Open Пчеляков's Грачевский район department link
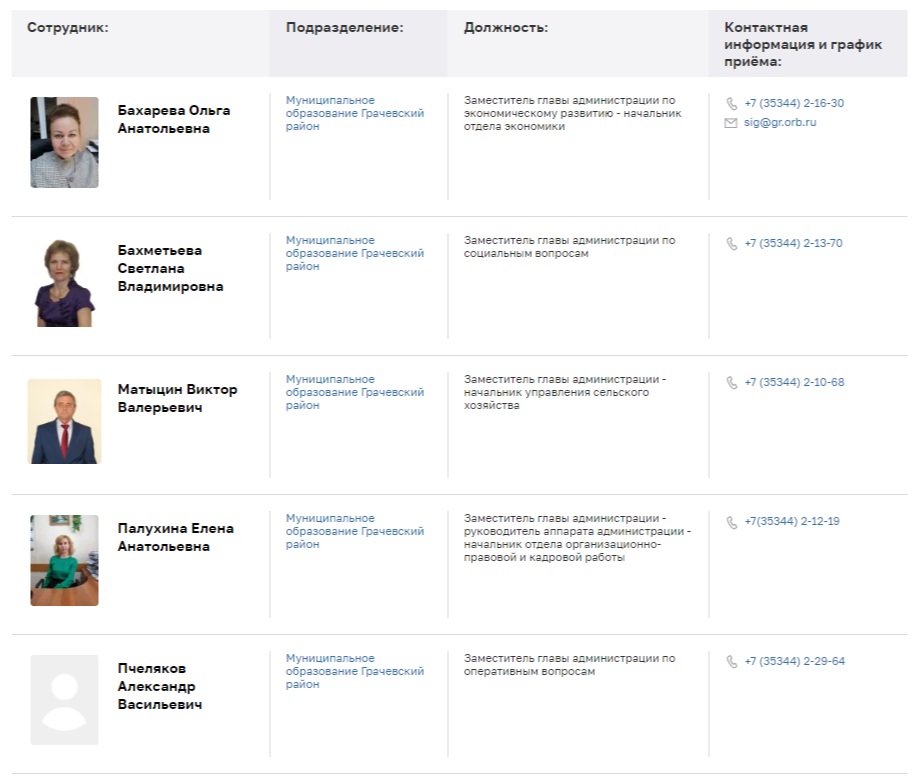The height and width of the screenshot is (777, 916). pyautogui.click(x=354, y=672)
